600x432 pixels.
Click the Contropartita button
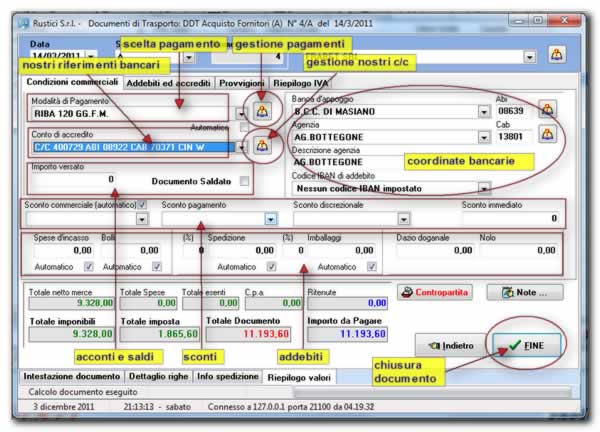[x=437, y=293]
